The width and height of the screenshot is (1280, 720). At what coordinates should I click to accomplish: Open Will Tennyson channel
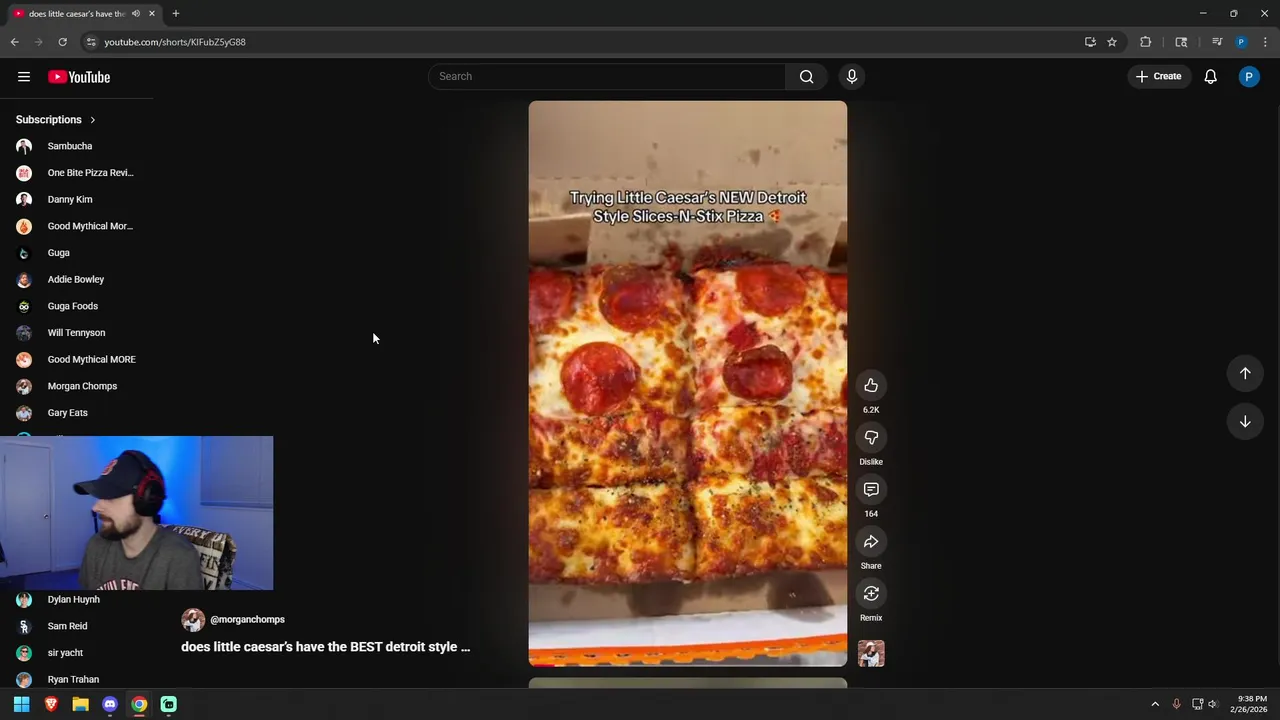coord(77,333)
